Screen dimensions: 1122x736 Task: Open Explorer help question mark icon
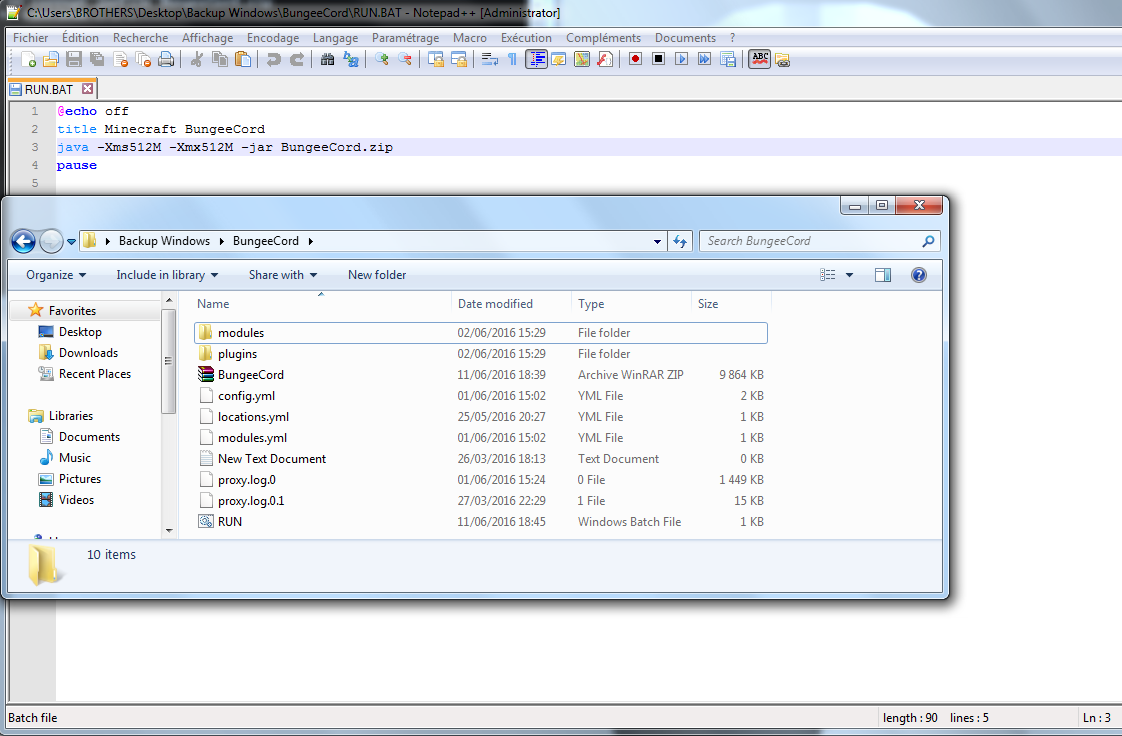click(x=919, y=275)
